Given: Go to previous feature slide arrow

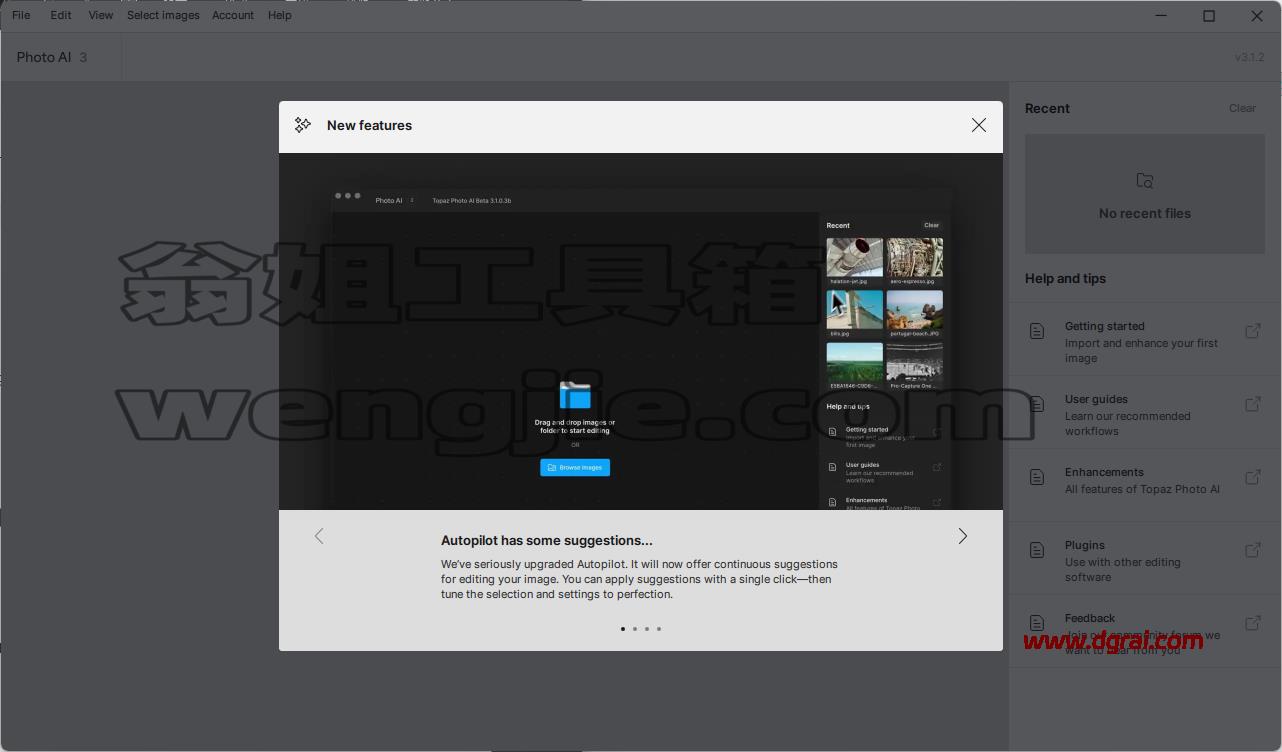Looking at the screenshot, I should point(319,536).
